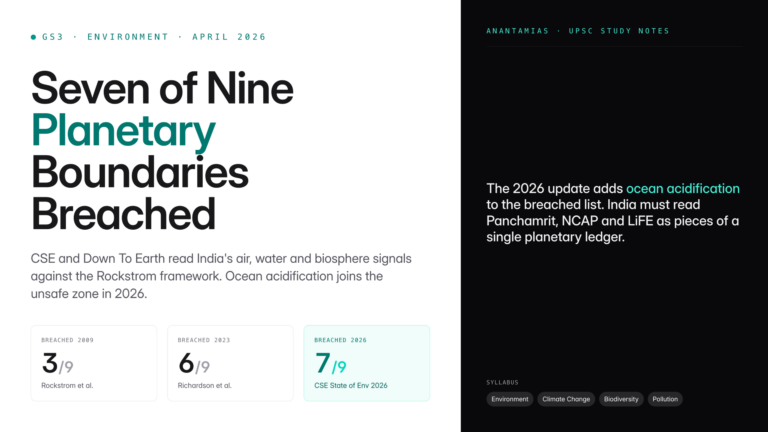Select the Pollution syllabus tag
The width and height of the screenshot is (768, 432).
pos(665,399)
